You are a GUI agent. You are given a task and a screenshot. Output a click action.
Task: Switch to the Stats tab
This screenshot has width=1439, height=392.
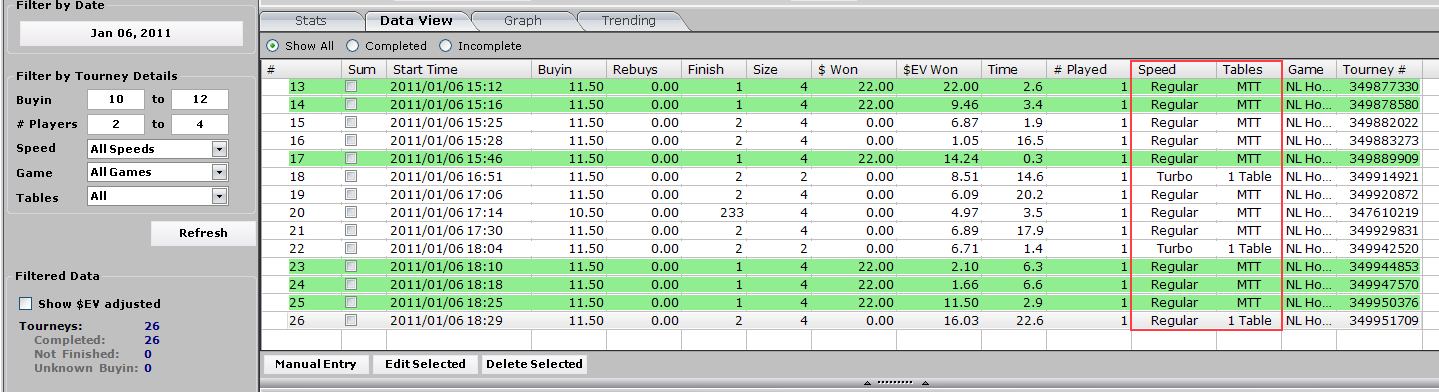click(310, 20)
